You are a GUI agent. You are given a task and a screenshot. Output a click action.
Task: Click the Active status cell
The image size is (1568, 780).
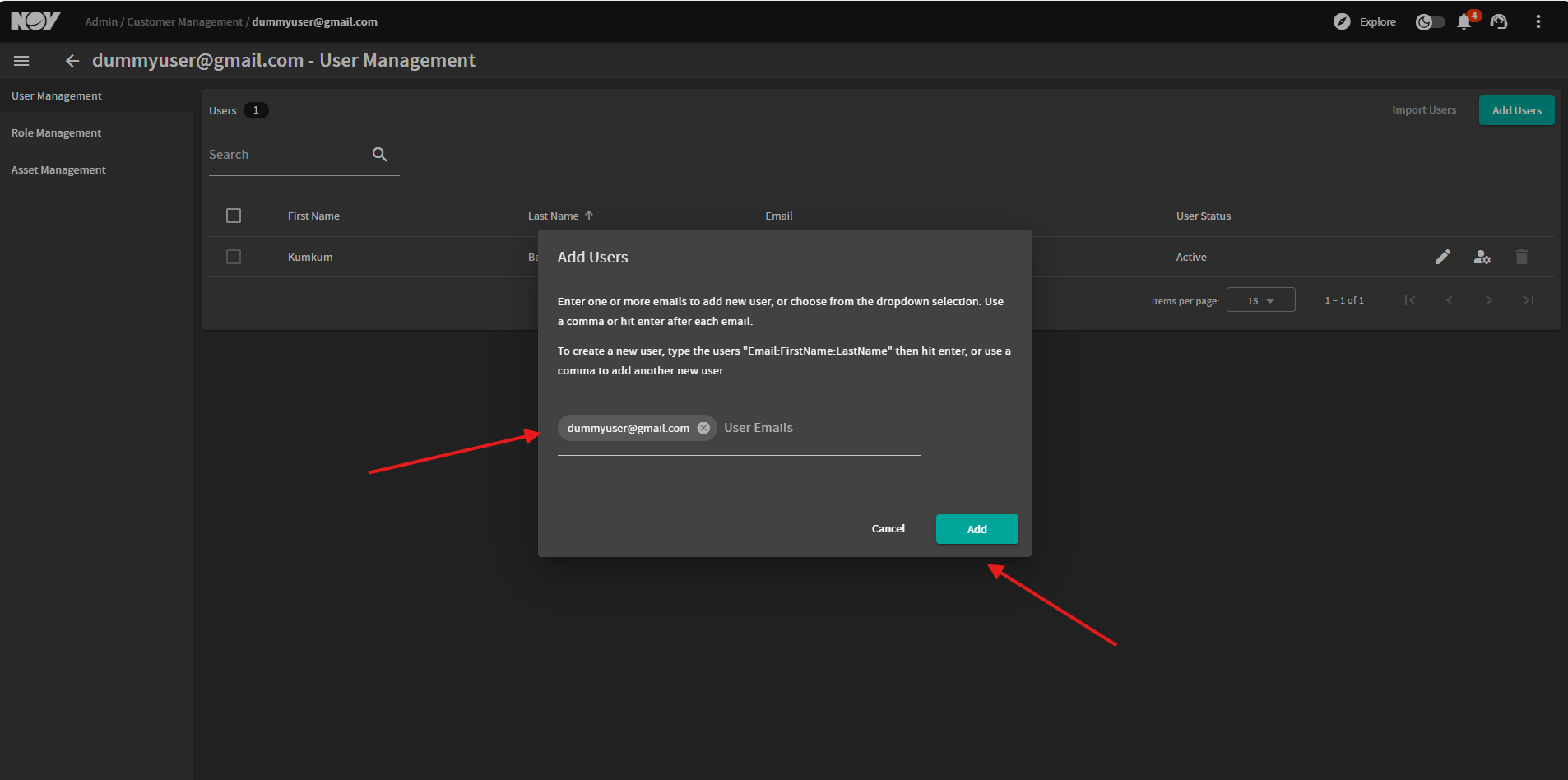1191,258
